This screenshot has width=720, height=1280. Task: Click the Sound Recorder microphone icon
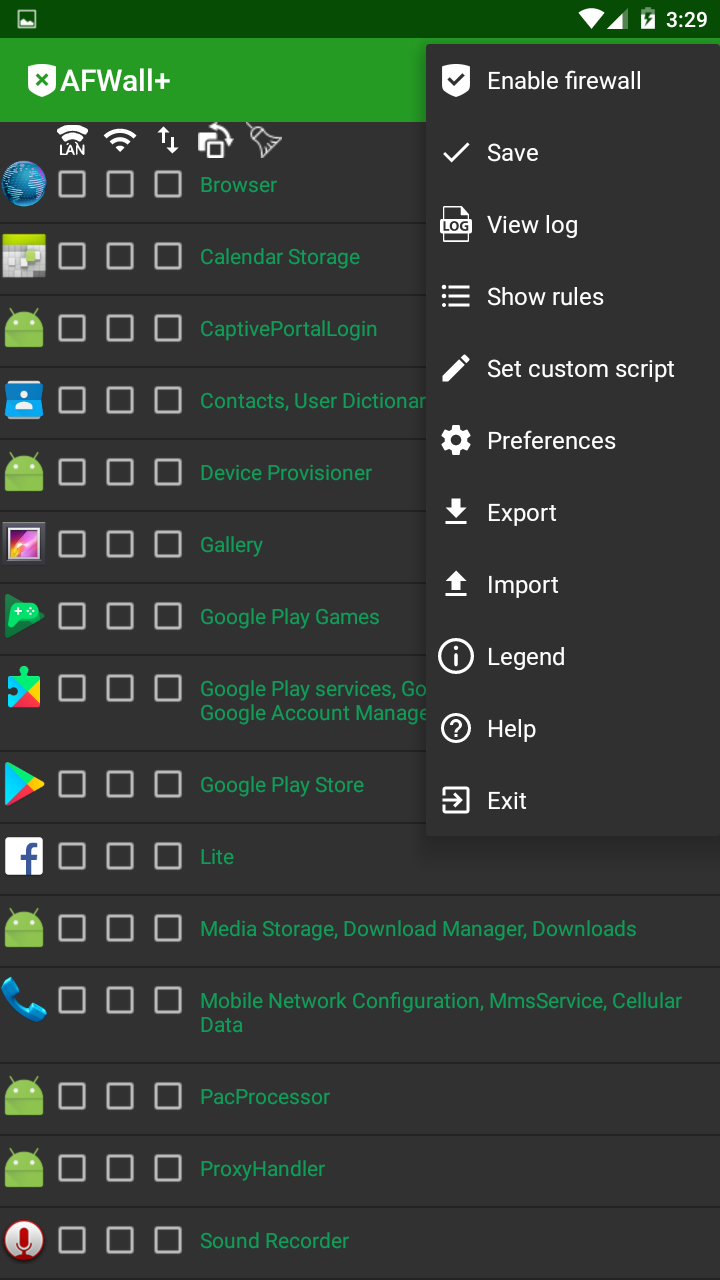pyautogui.click(x=24, y=1240)
